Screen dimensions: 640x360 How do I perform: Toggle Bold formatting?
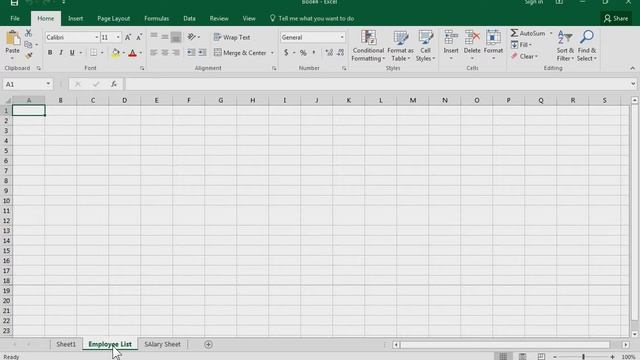click(50, 53)
